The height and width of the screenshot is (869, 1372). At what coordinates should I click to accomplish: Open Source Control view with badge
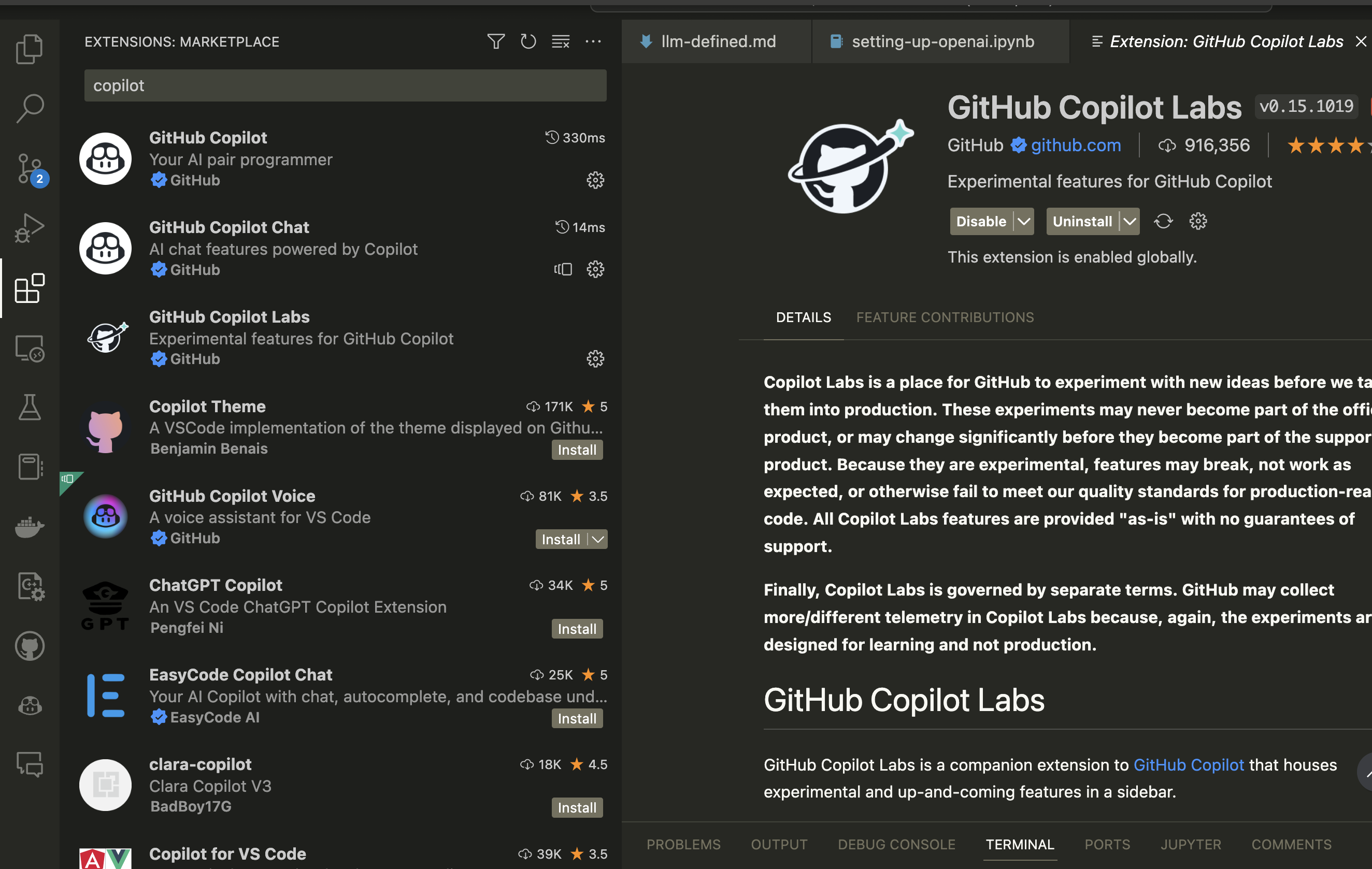30,169
